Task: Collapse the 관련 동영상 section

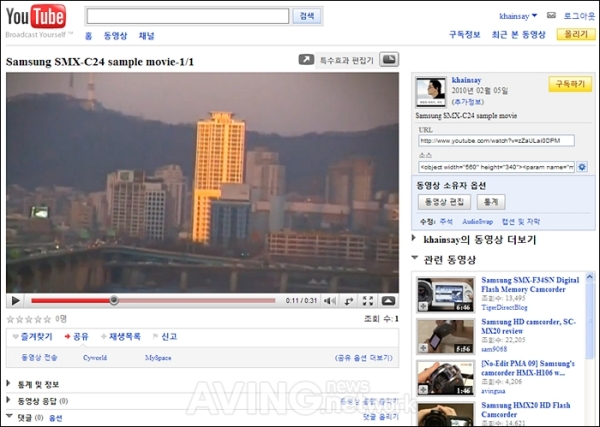Action: coord(443,260)
